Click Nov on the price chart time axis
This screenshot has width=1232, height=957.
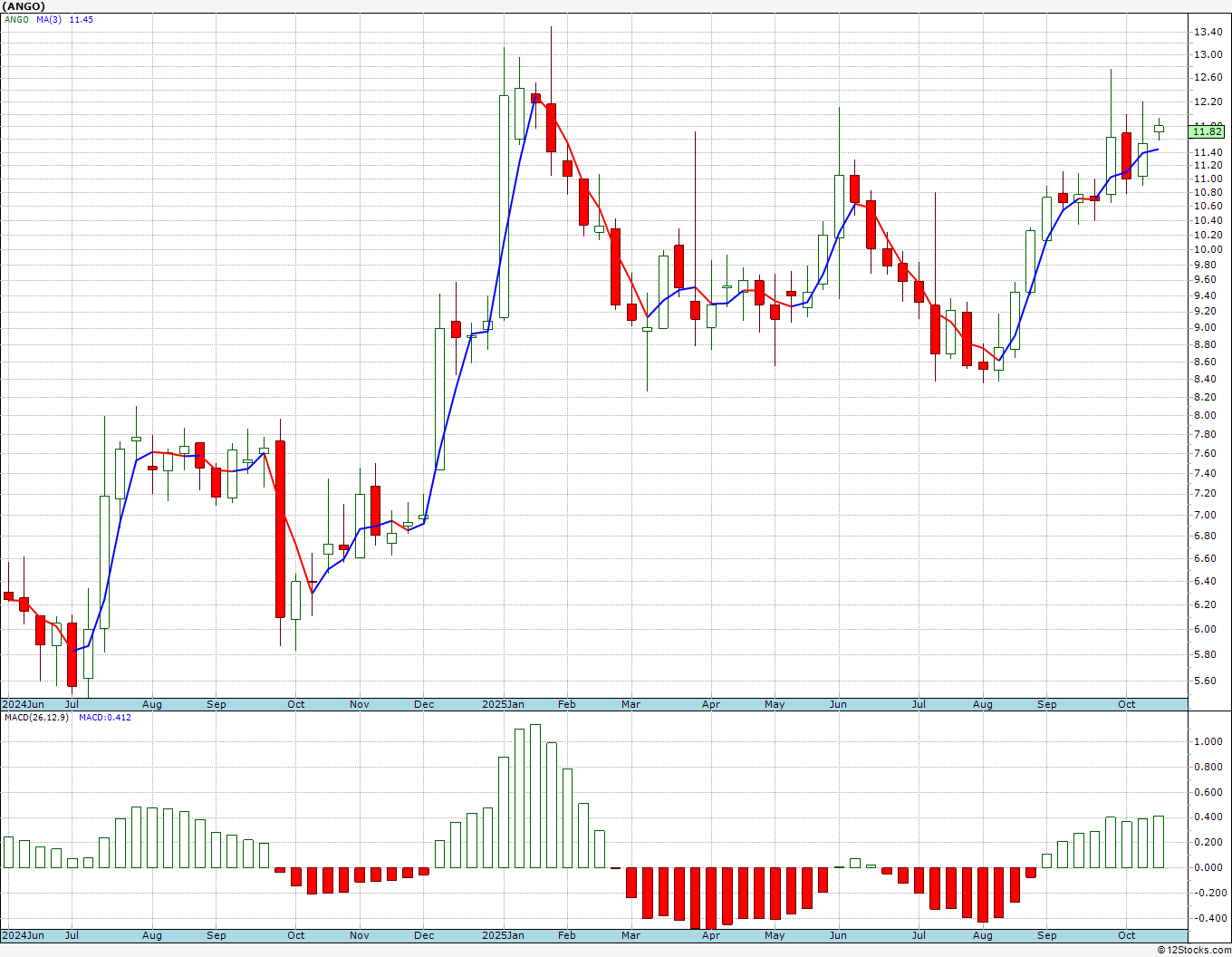click(360, 704)
